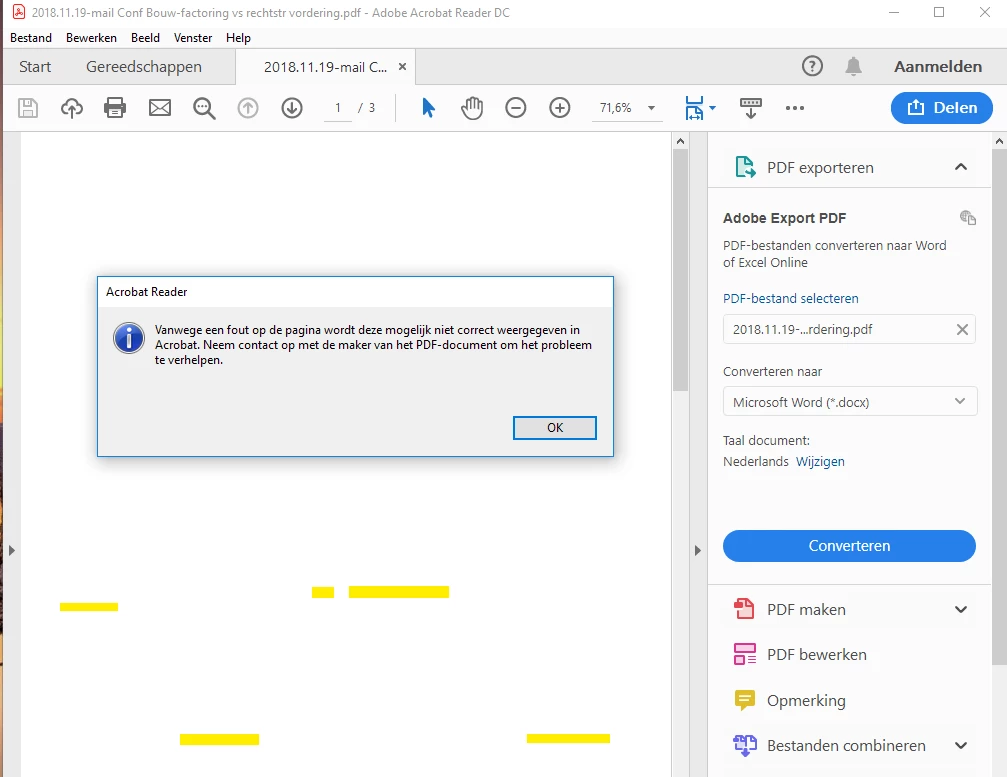Click the Opmerking tool label

click(x=806, y=700)
